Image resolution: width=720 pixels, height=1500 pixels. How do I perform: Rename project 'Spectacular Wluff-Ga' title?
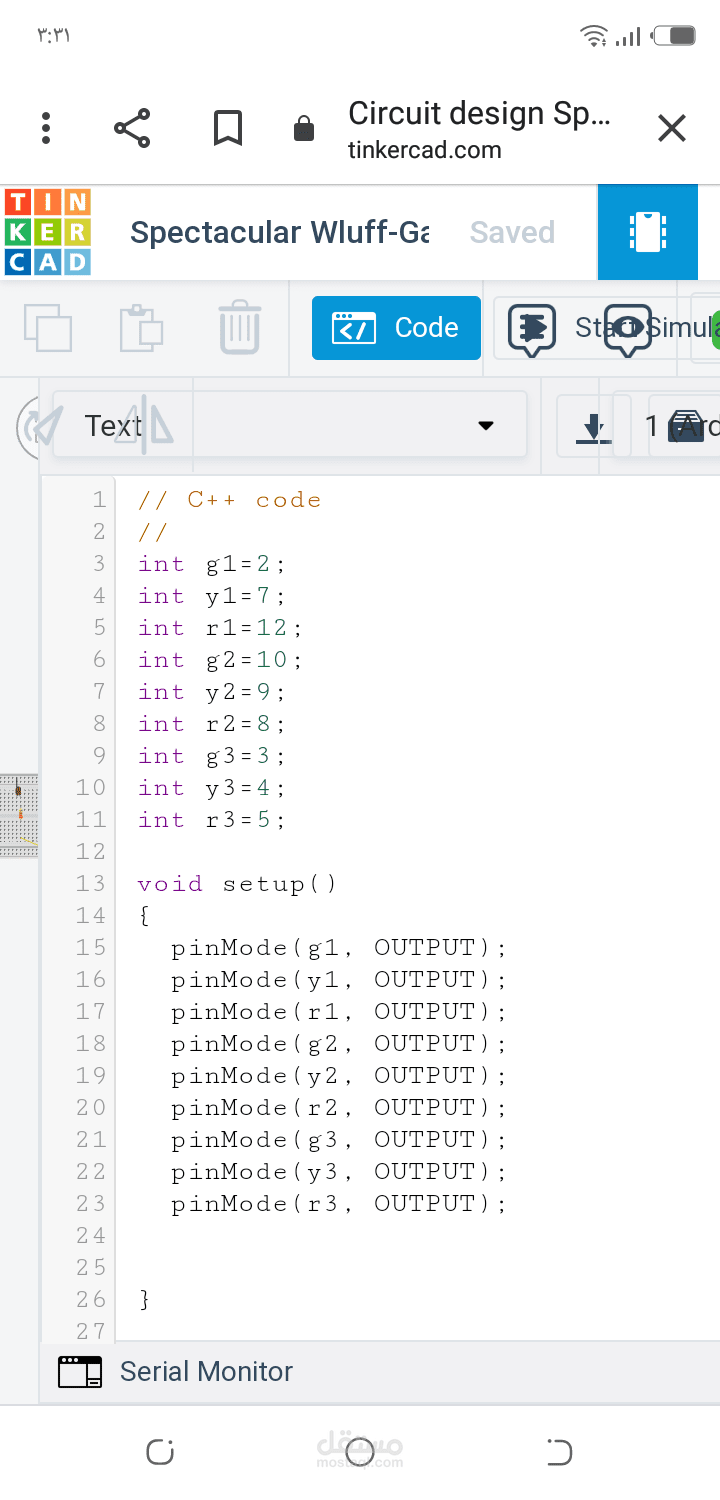coord(280,232)
